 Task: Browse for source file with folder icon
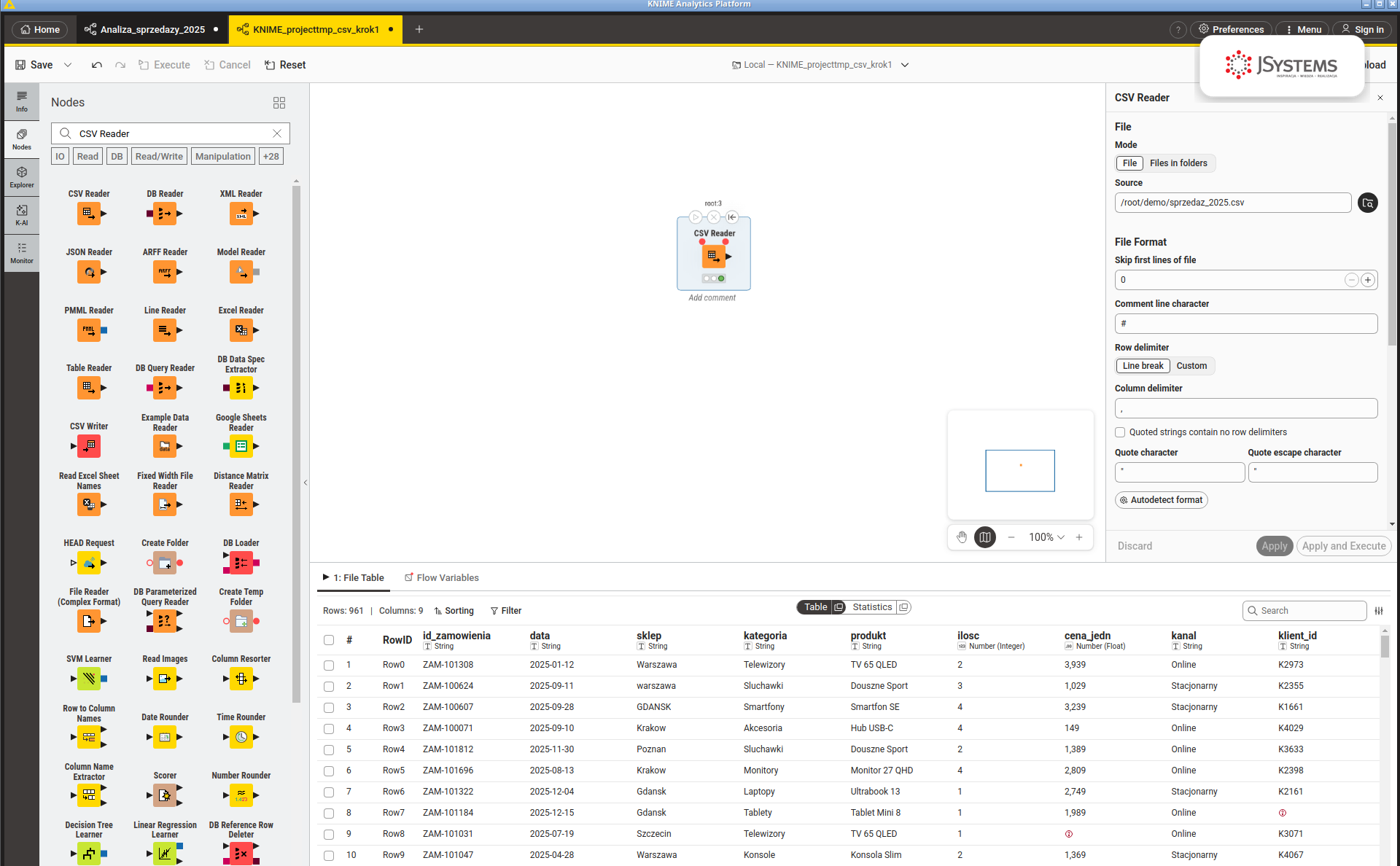[1368, 203]
